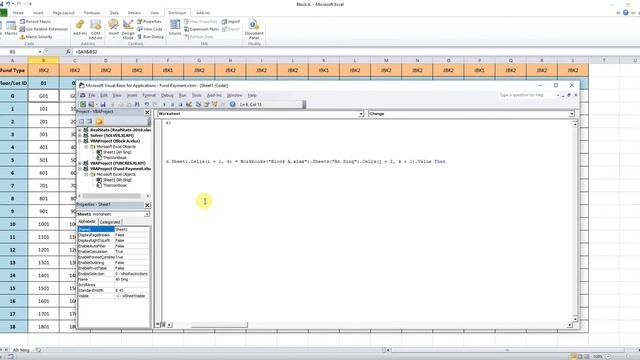
Task: Open the Worksheet object dropdown
Action: click(361, 114)
